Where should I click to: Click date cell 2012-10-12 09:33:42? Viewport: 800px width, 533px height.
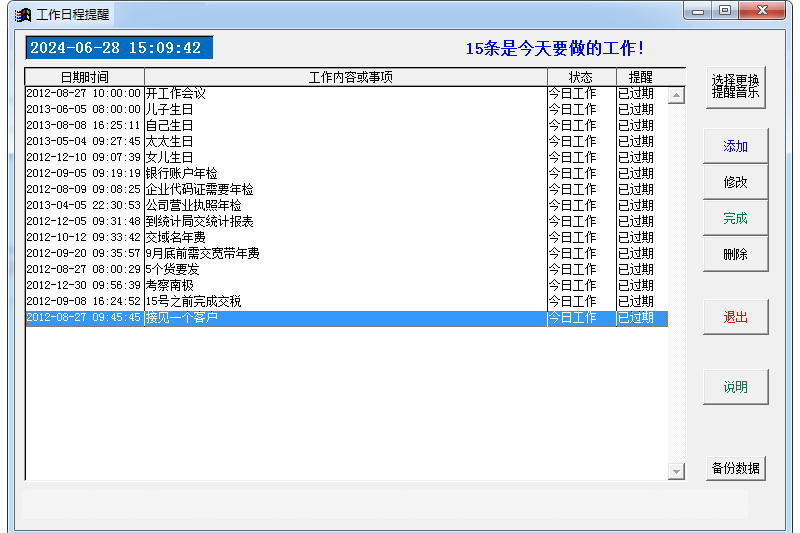click(83, 237)
